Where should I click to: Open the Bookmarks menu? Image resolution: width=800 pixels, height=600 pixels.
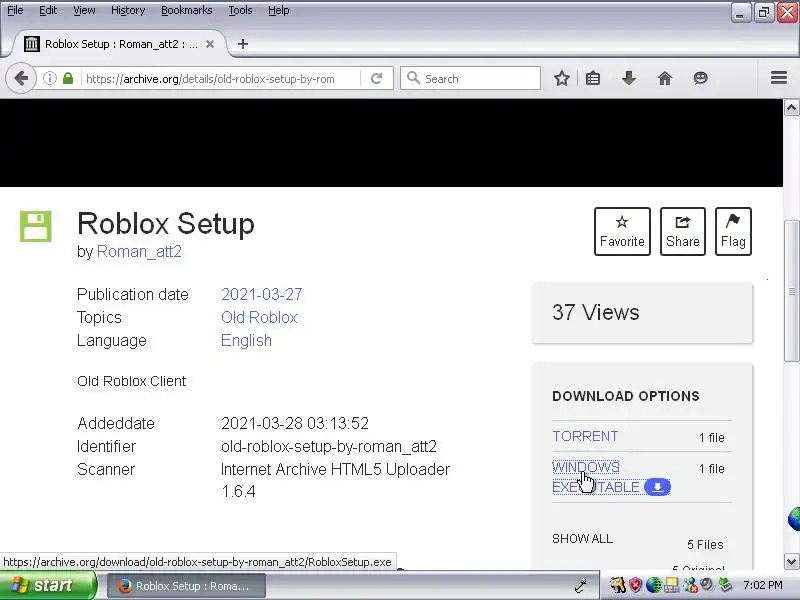point(187,10)
